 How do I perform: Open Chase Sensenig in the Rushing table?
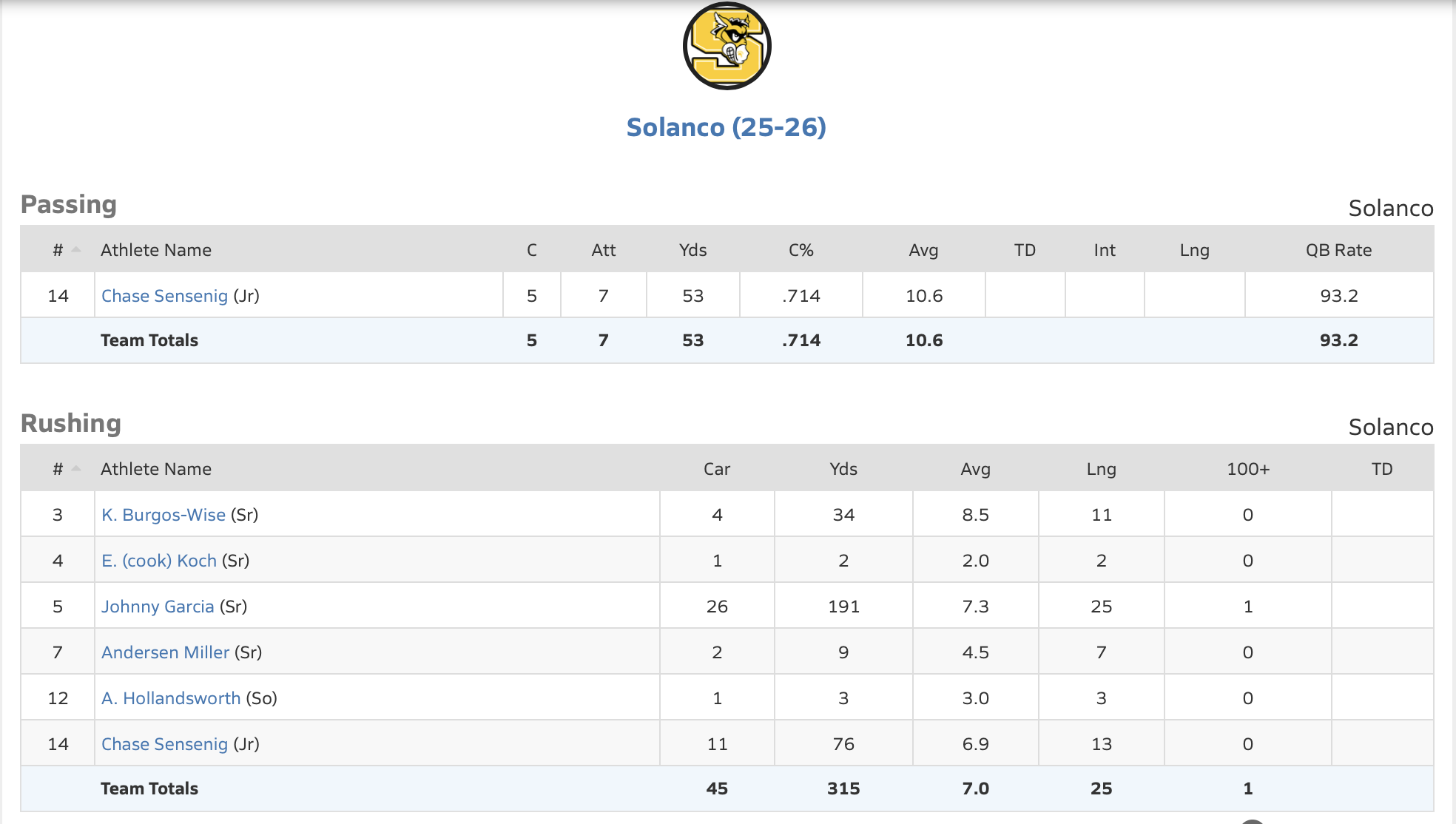coord(164,744)
